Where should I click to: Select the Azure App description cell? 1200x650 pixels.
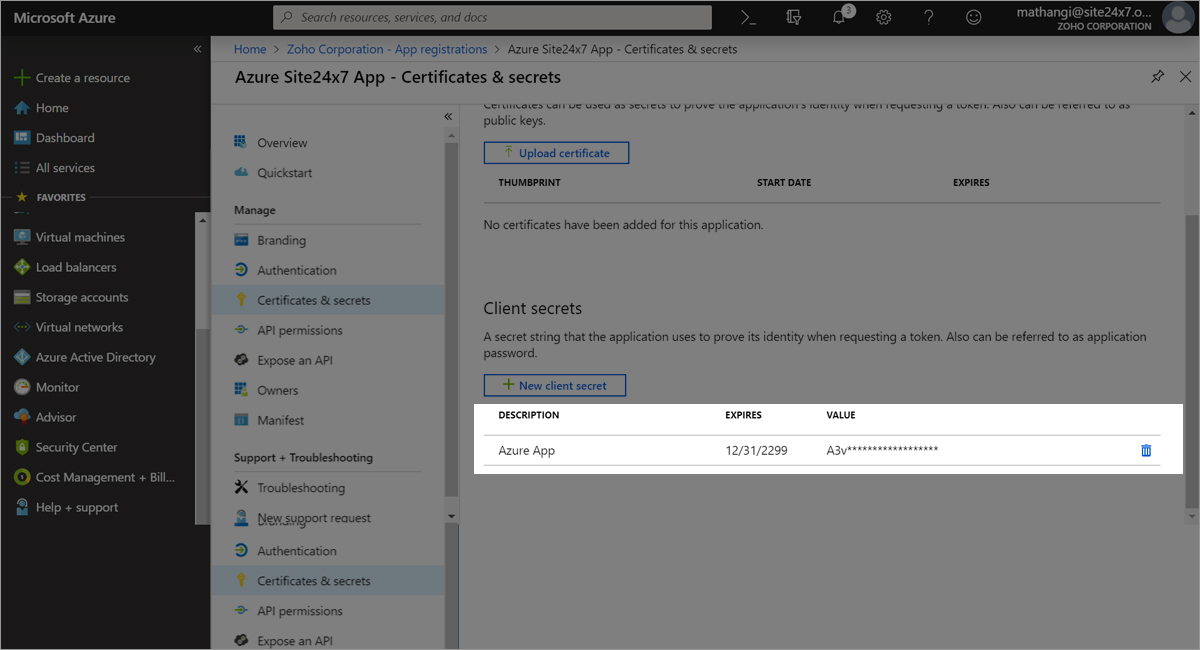point(527,451)
